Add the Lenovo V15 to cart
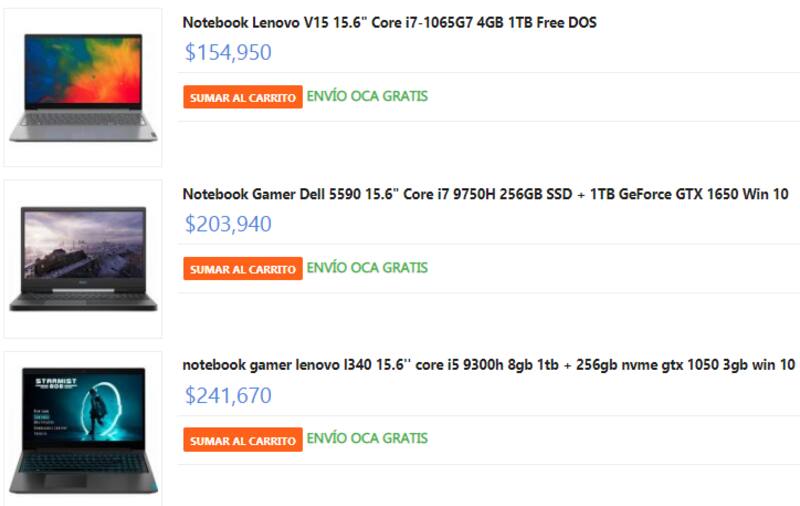Viewport: 800px width, 506px height. pyautogui.click(x=243, y=97)
